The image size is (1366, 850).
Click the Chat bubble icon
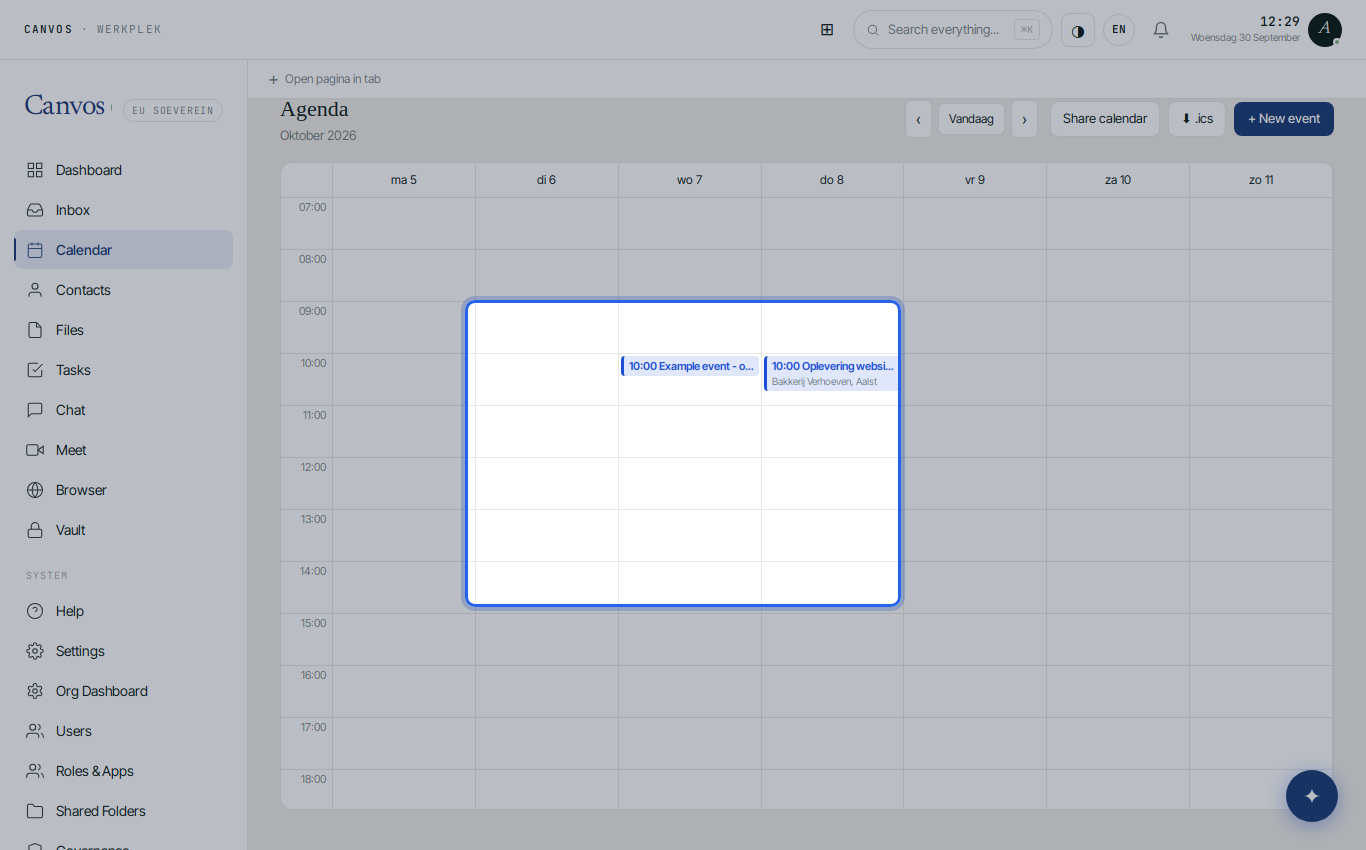click(x=35, y=410)
